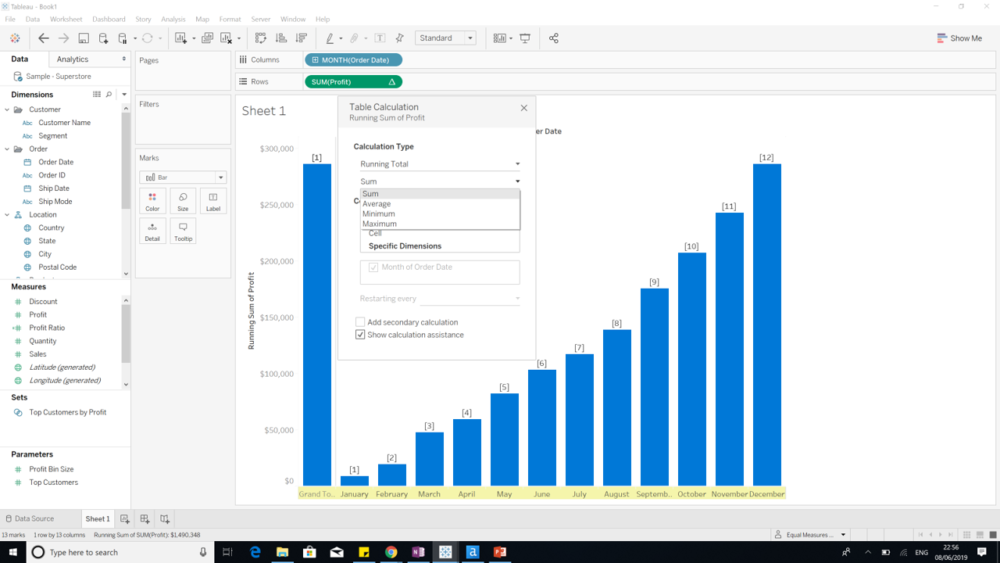Open the Analysis menu
The height and width of the screenshot is (563, 1000).
click(173, 19)
